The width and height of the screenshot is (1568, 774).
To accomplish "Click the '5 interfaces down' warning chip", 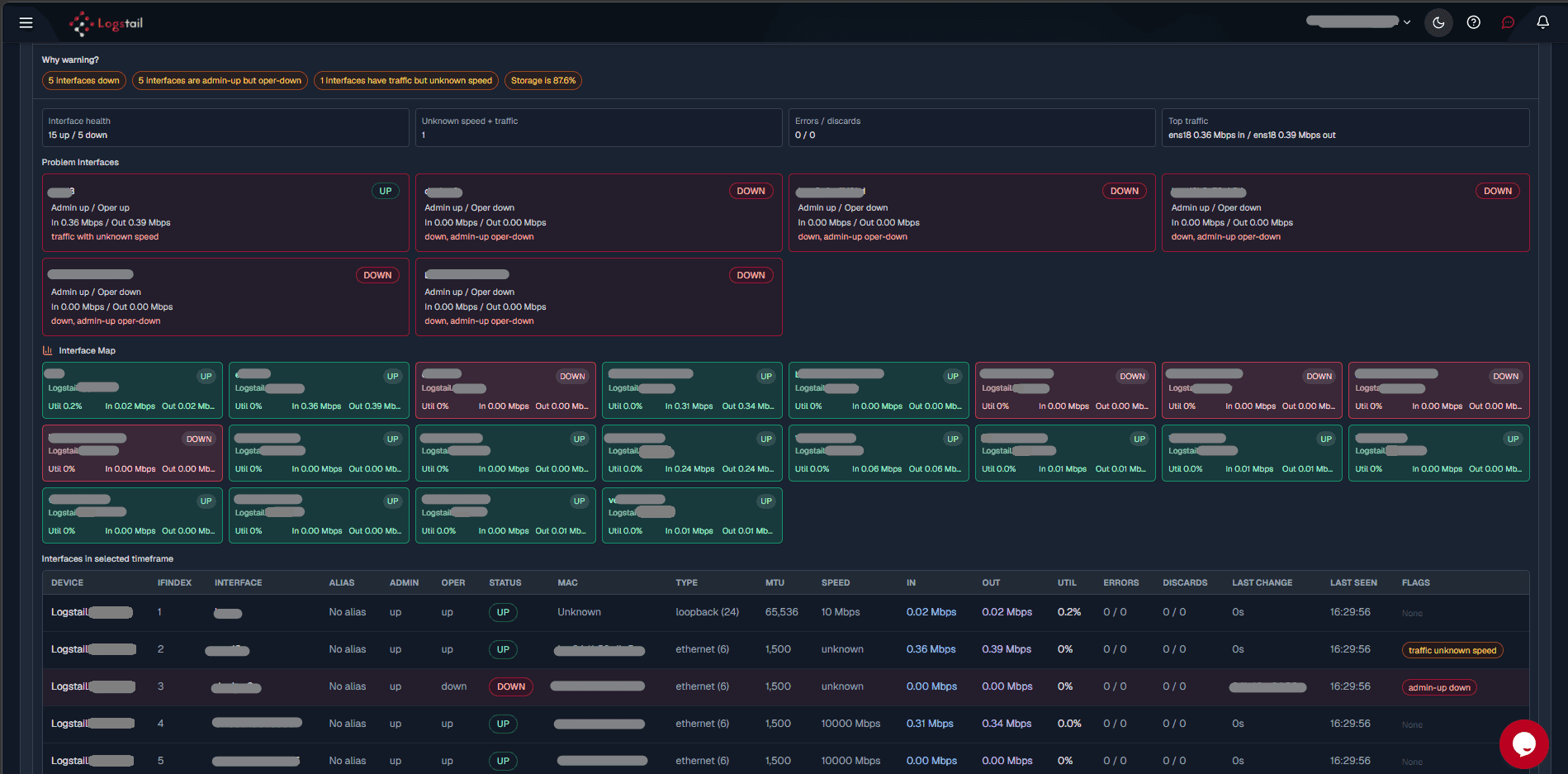I will 83,81.
